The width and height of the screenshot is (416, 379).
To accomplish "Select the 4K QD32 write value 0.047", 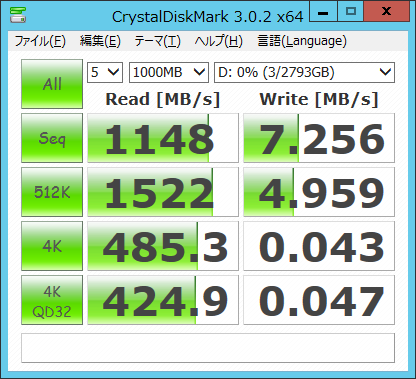I will (319, 300).
